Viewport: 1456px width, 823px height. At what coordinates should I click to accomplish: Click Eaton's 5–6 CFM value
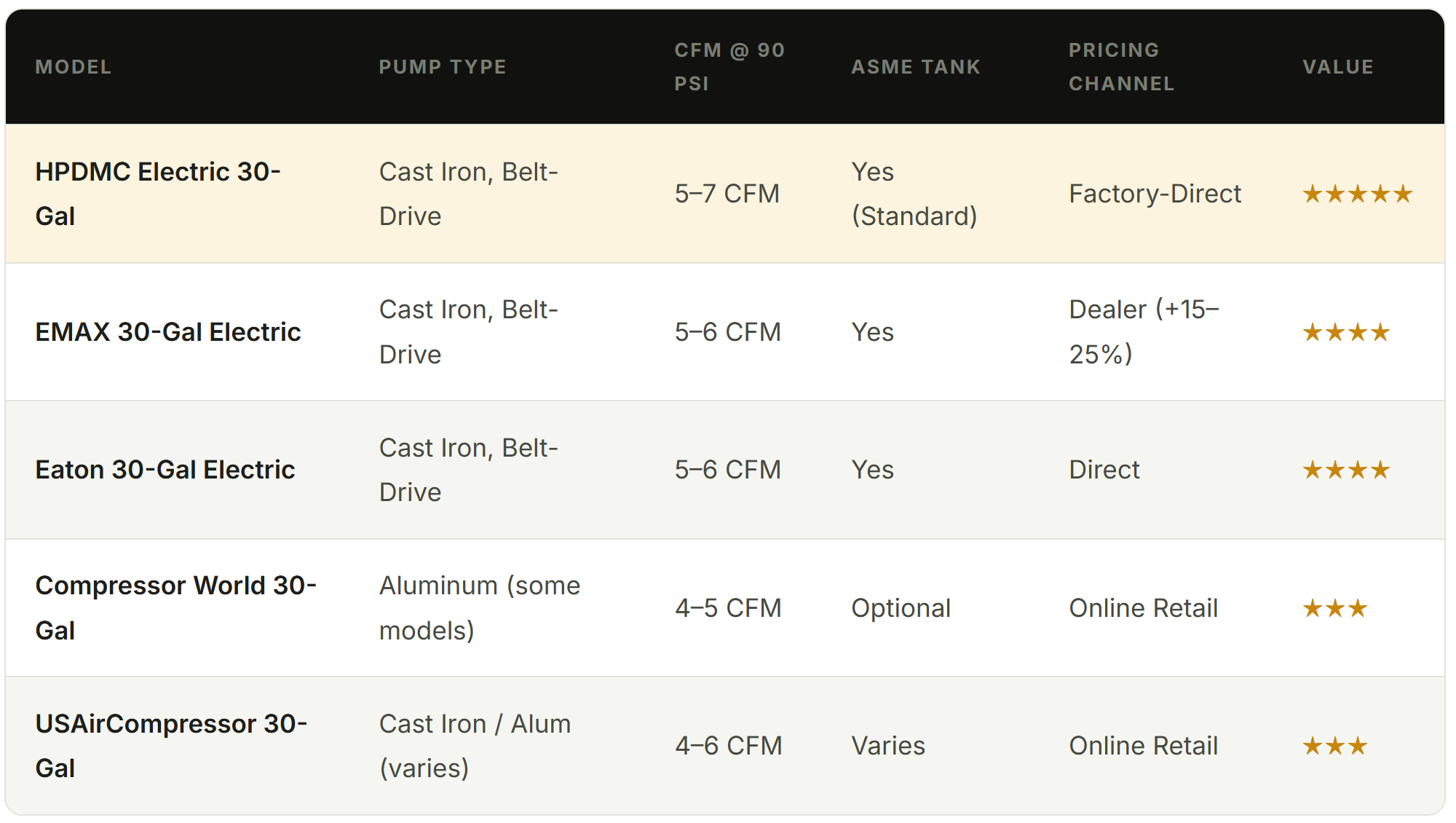[x=728, y=470]
